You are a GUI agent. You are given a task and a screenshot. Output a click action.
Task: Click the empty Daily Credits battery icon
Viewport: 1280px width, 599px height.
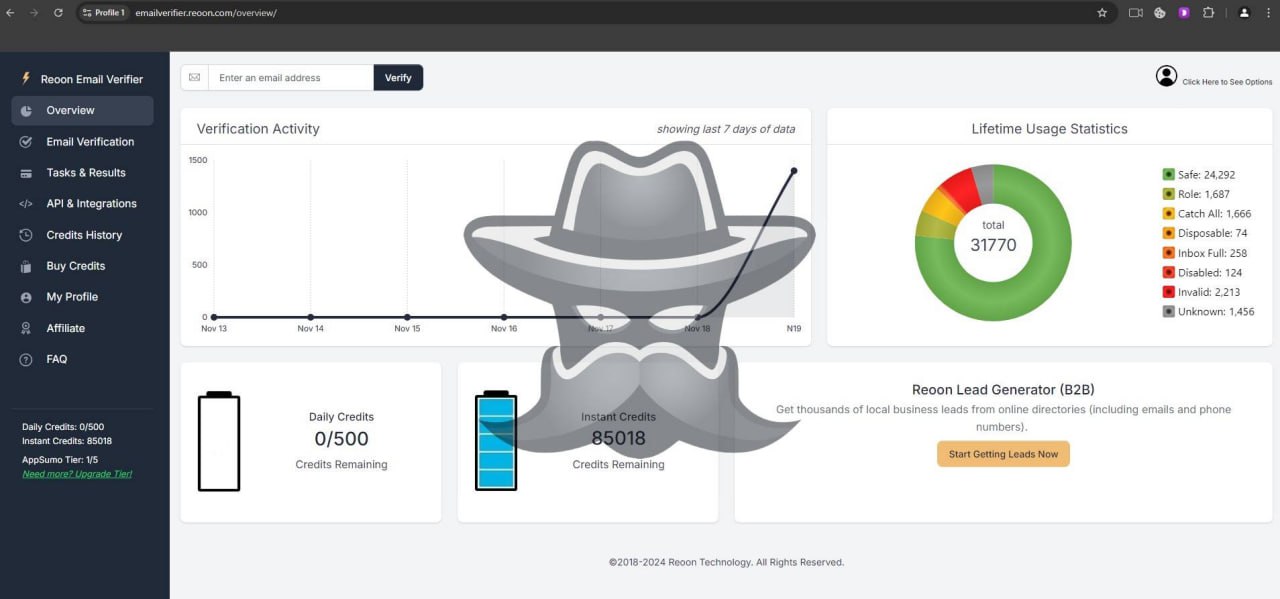[219, 441]
